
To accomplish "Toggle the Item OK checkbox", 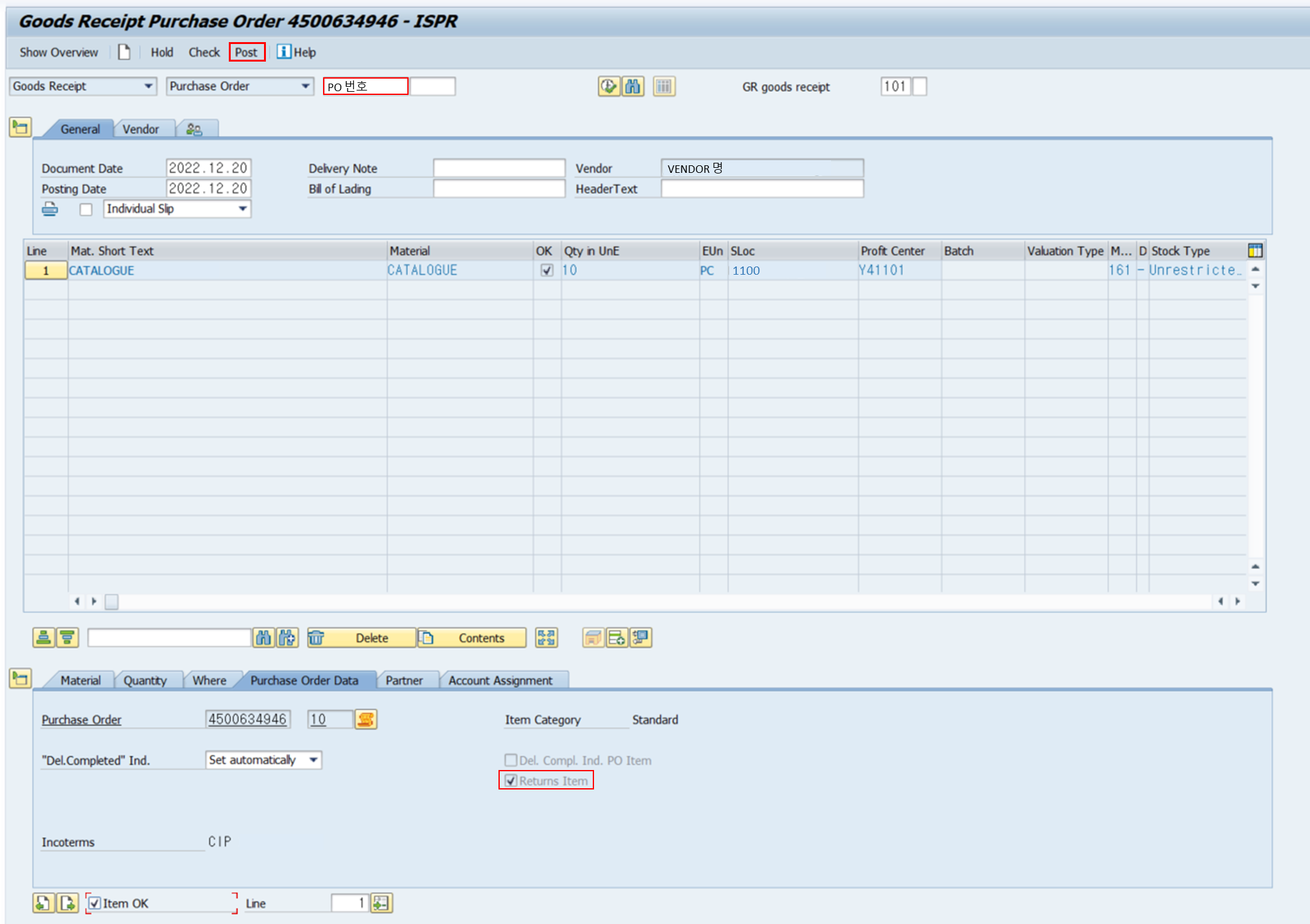I will (x=94, y=903).
